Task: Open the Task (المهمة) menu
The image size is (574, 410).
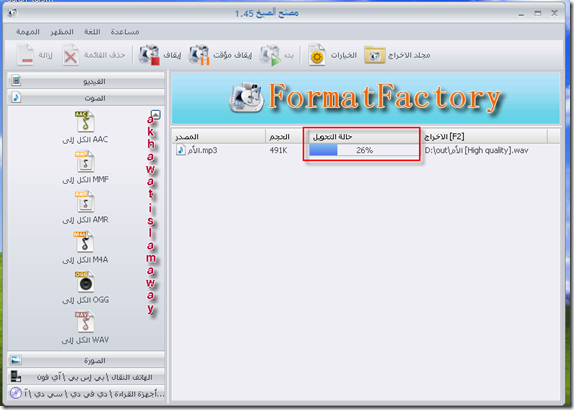Action: pyautogui.click(x=27, y=32)
